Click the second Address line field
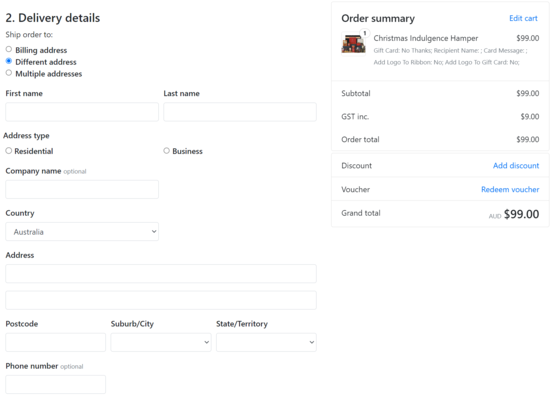Image resolution: width=550 pixels, height=400 pixels. [x=161, y=300]
